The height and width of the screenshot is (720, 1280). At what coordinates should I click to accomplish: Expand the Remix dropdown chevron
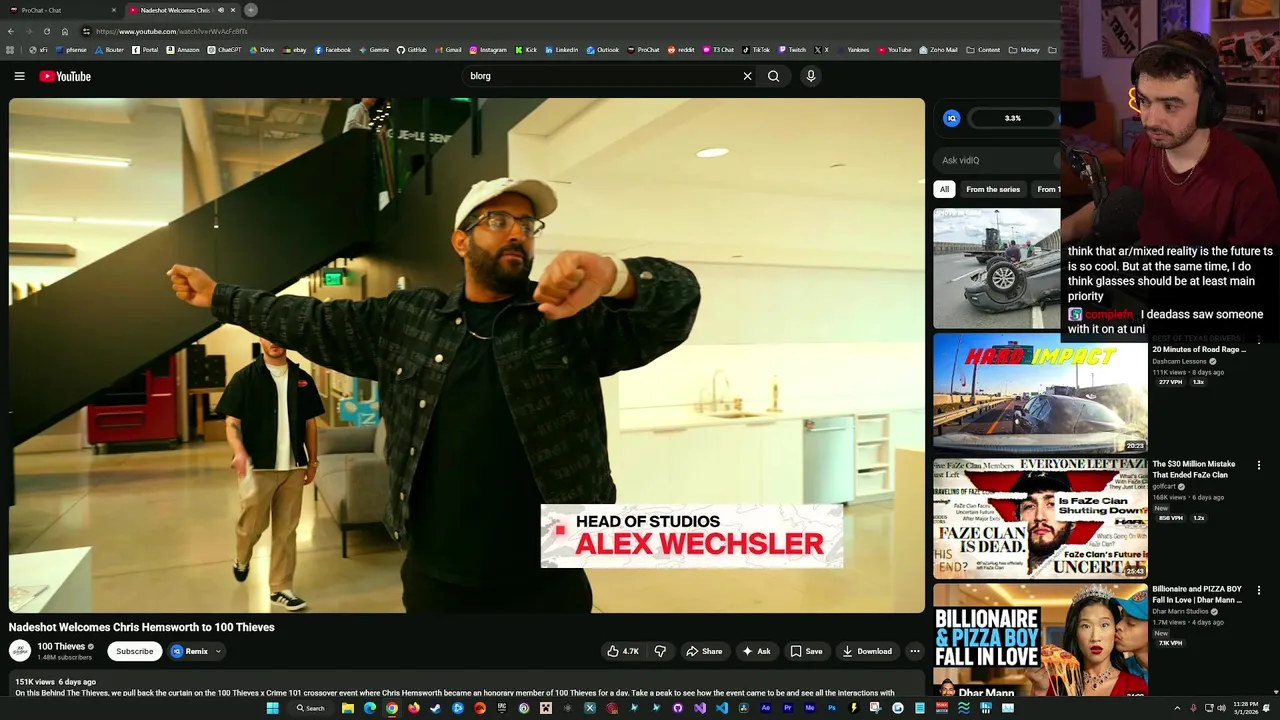[218, 651]
